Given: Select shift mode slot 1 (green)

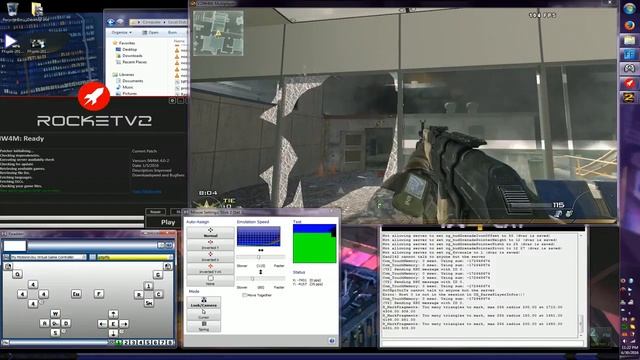Looking at the screenshot, I should pyautogui.click(x=119, y=342).
